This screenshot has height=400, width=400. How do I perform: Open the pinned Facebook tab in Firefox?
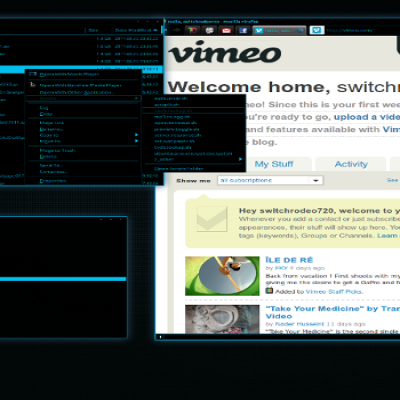click(243, 30)
